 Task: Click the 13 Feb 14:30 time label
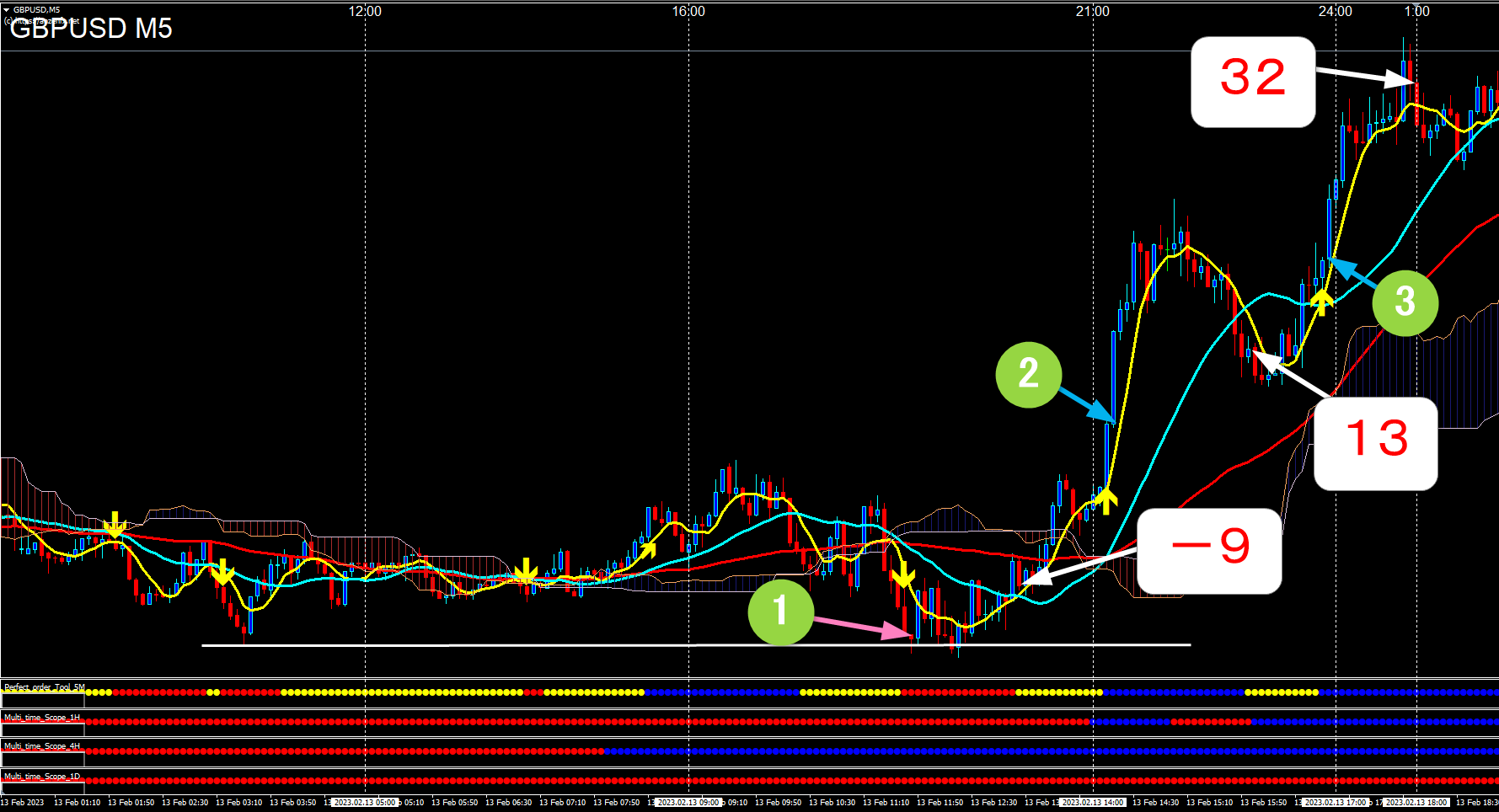(1155, 803)
